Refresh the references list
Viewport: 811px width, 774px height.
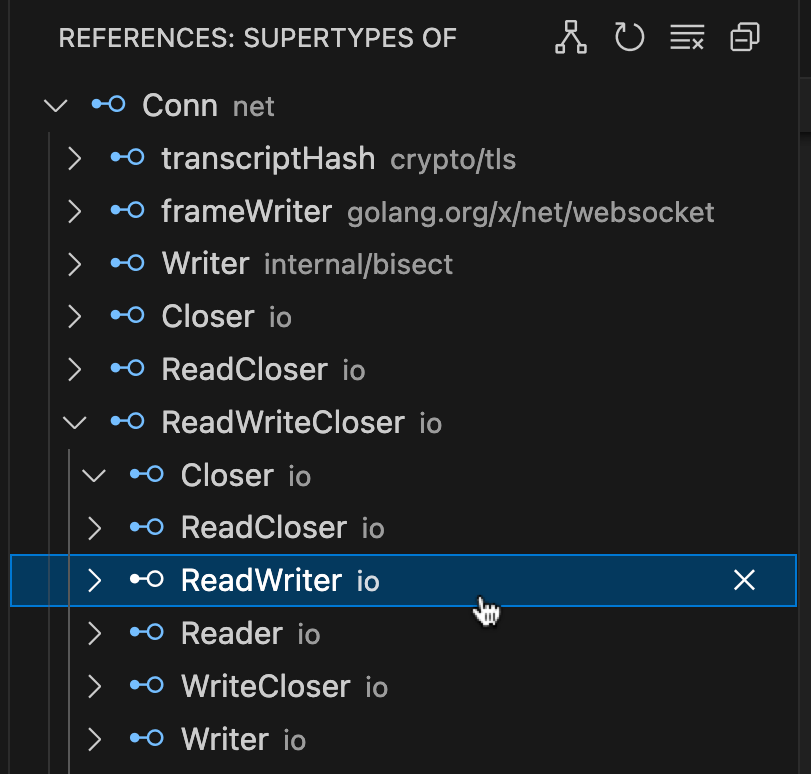point(629,36)
